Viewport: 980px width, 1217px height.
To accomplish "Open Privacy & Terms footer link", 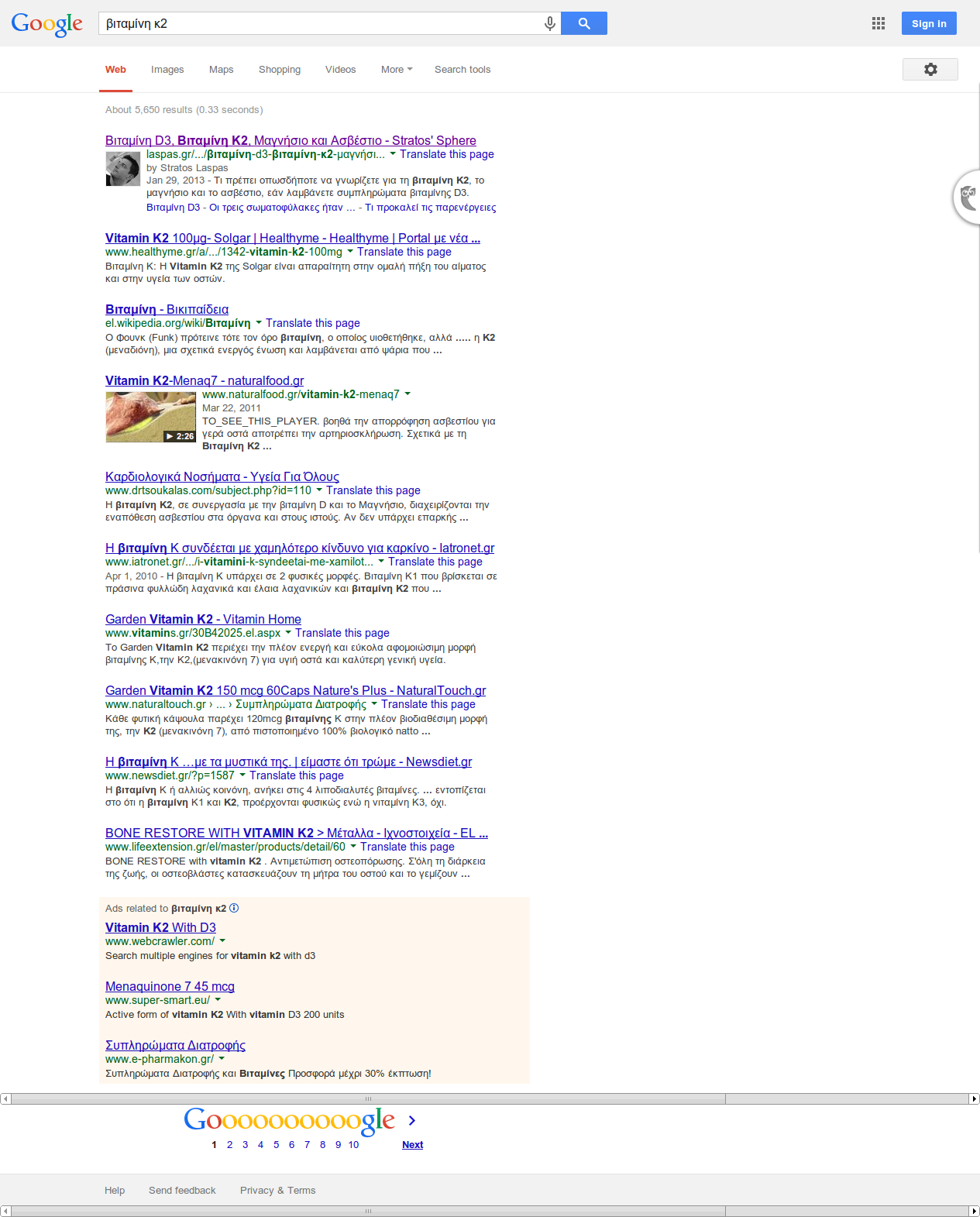I will coord(277,1190).
